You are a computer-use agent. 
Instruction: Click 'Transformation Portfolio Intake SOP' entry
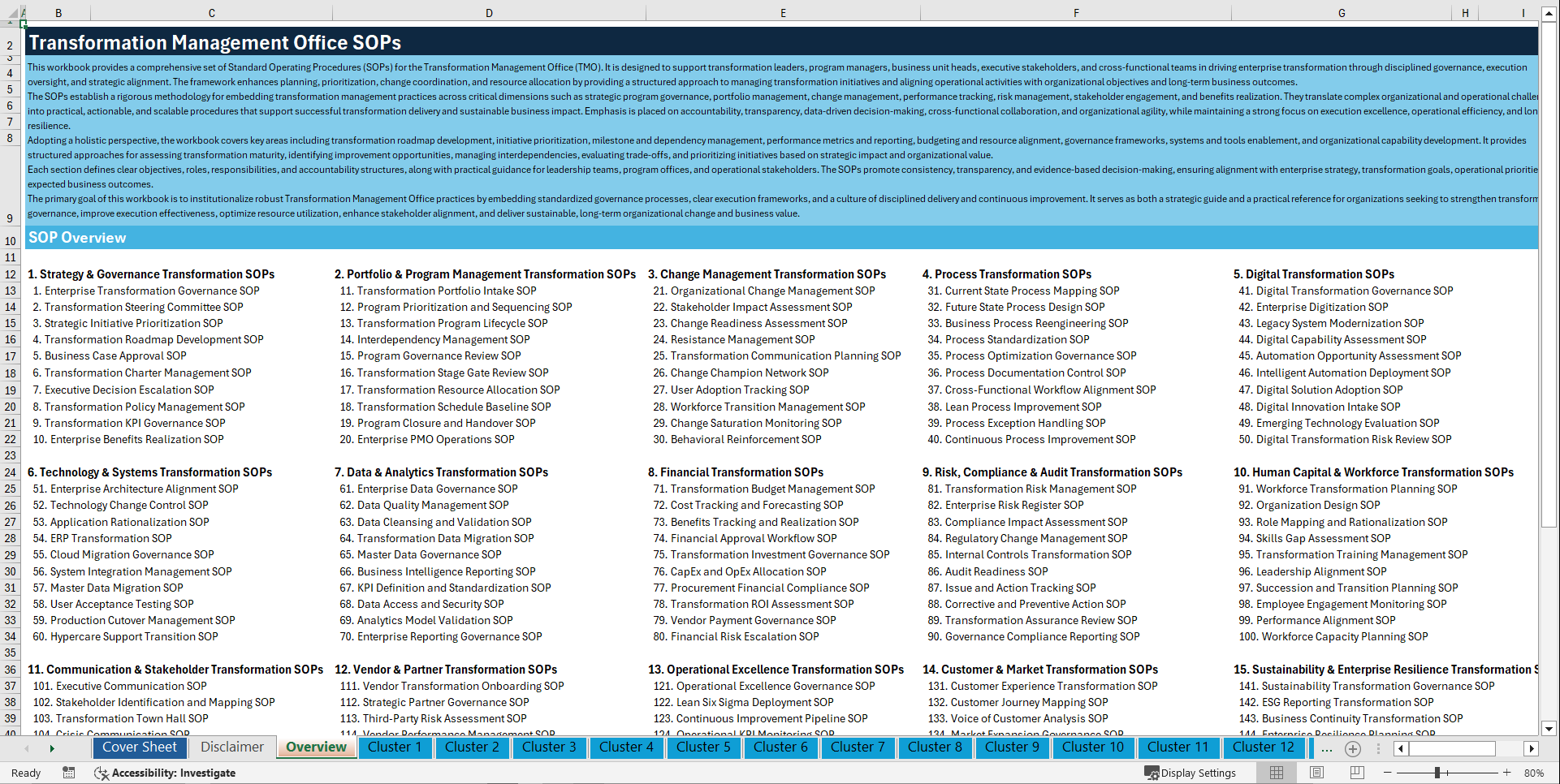point(447,291)
